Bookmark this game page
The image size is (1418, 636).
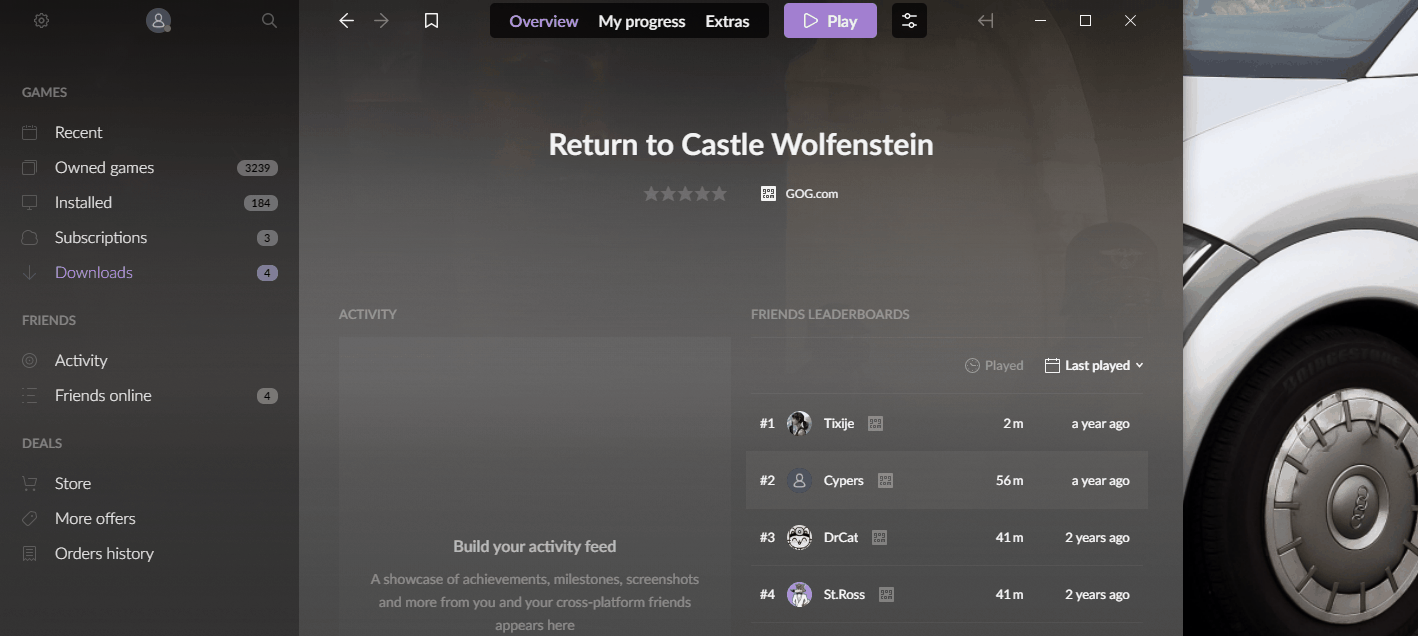point(431,21)
